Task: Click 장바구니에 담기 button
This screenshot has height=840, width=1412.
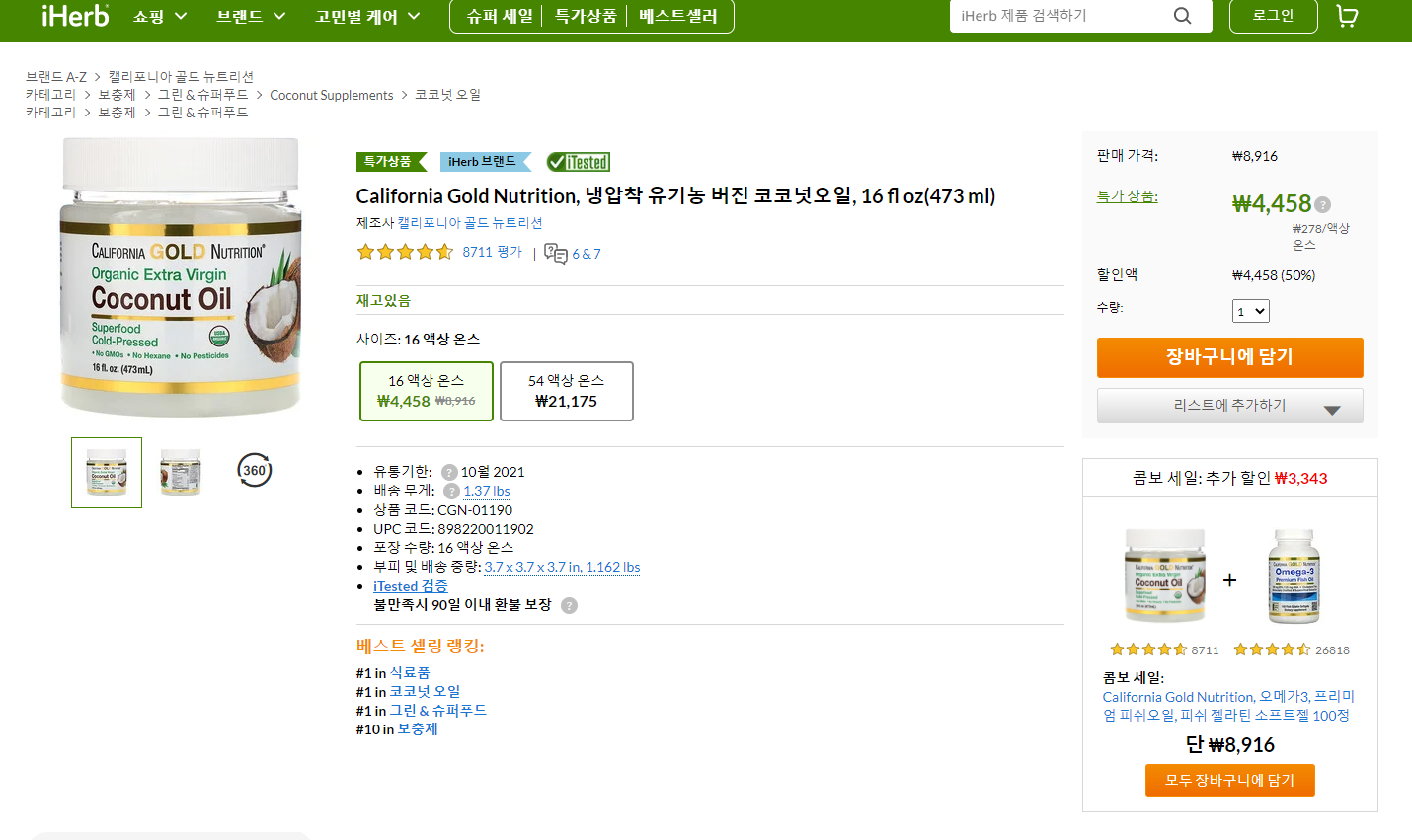Action: click(x=1230, y=357)
